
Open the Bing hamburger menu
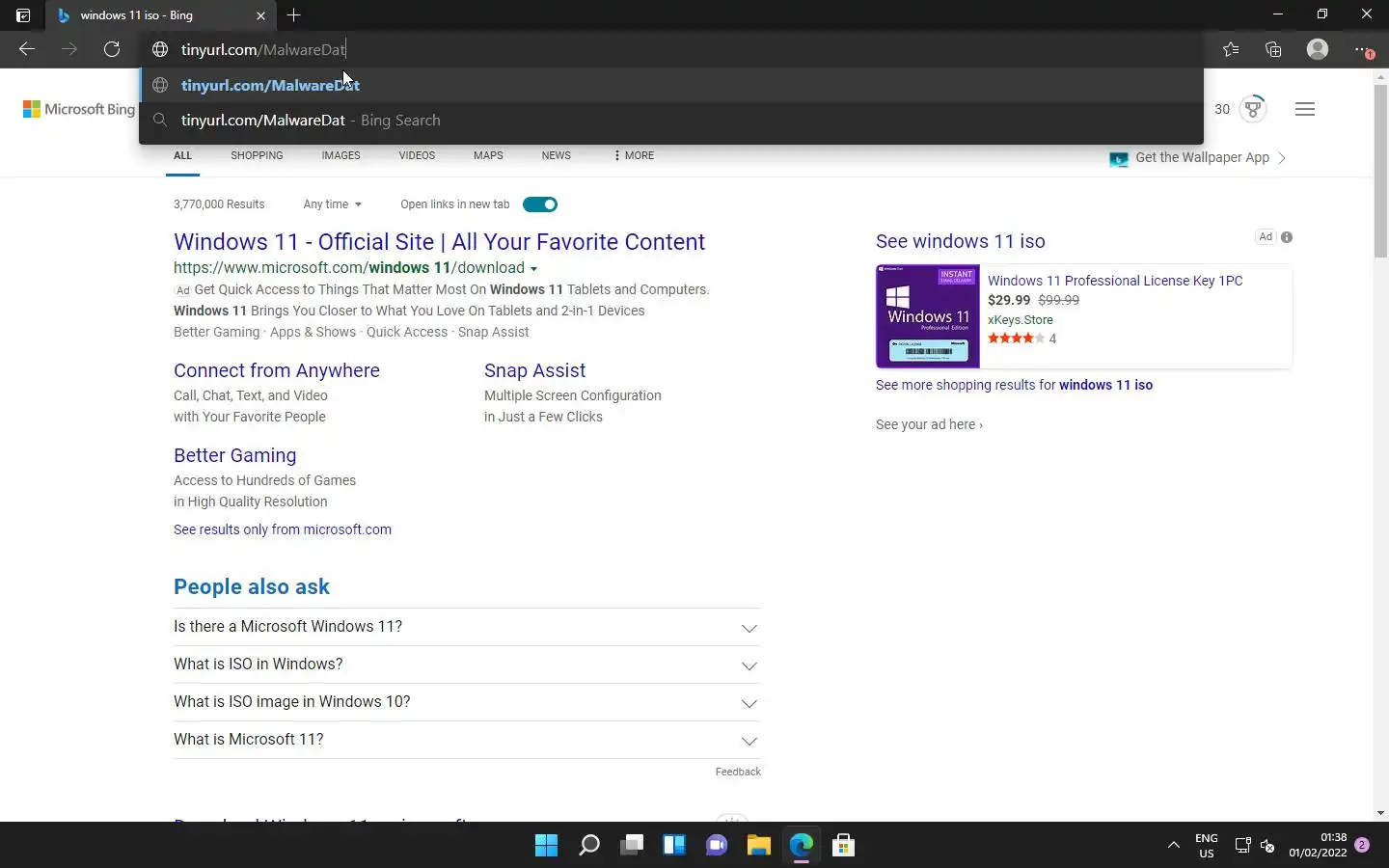pyautogui.click(x=1305, y=109)
